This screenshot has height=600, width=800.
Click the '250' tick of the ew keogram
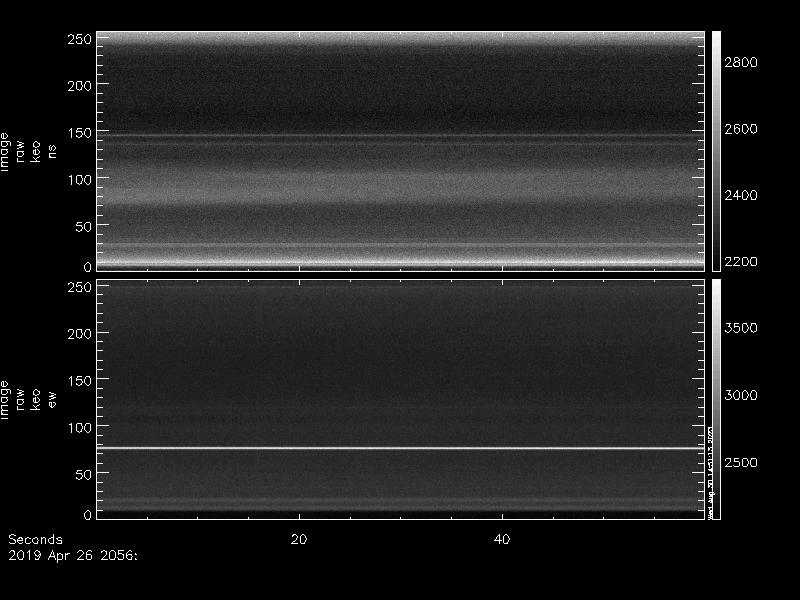click(79, 287)
